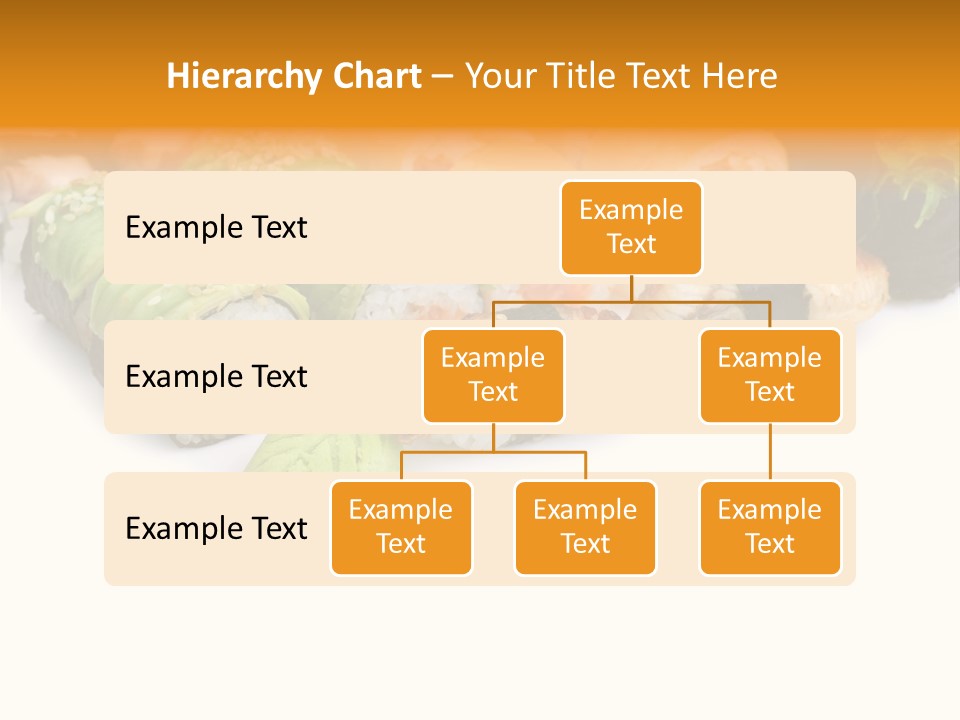960x720 pixels.
Task: Click the blank cream area below the chart
Action: click(480, 650)
